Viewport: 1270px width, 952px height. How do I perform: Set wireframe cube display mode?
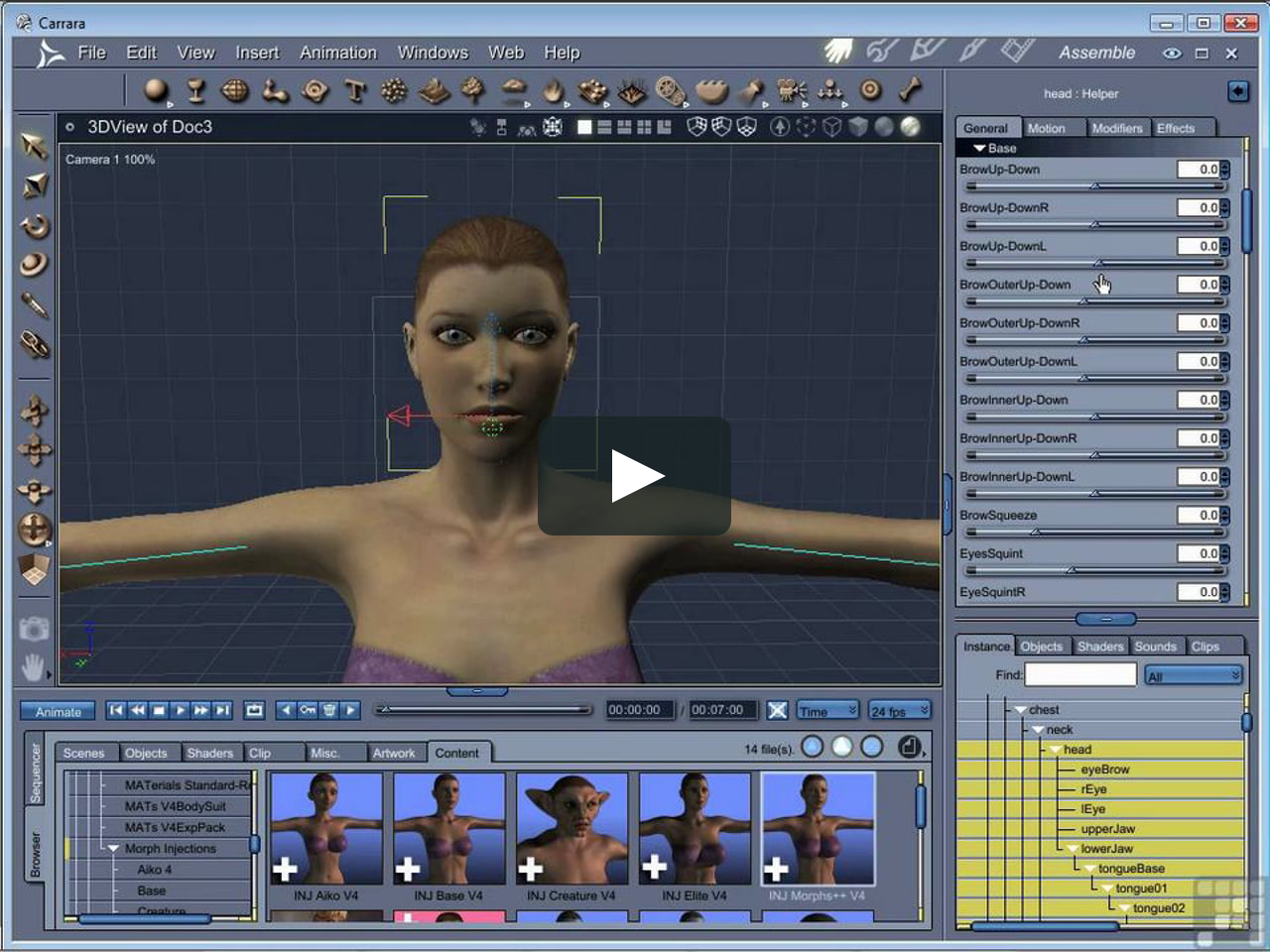(832, 127)
